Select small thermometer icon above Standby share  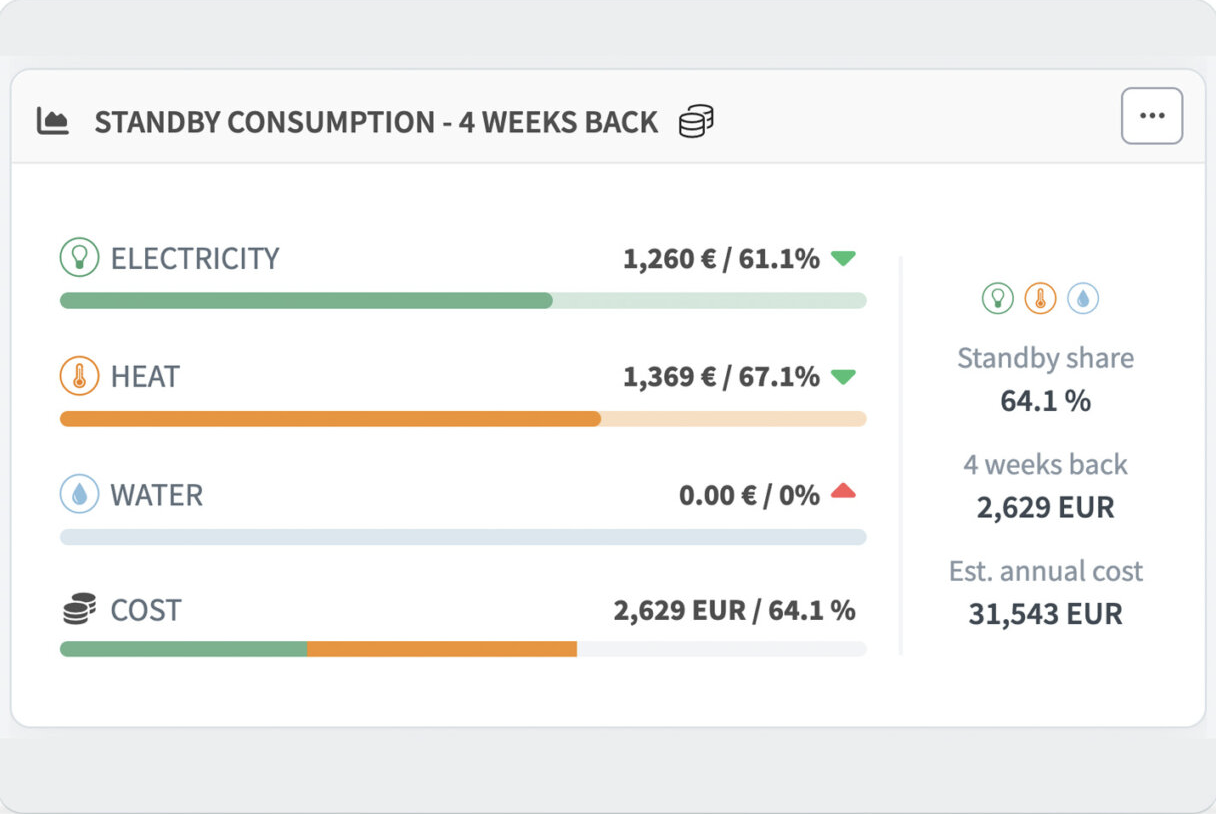coord(1040,298)
